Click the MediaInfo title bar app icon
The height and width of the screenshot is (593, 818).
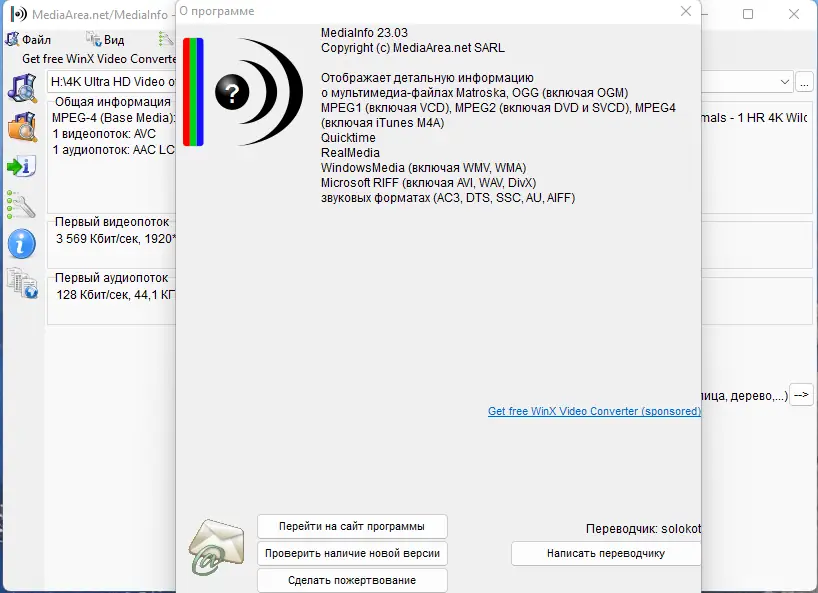(x=18, y=14)
